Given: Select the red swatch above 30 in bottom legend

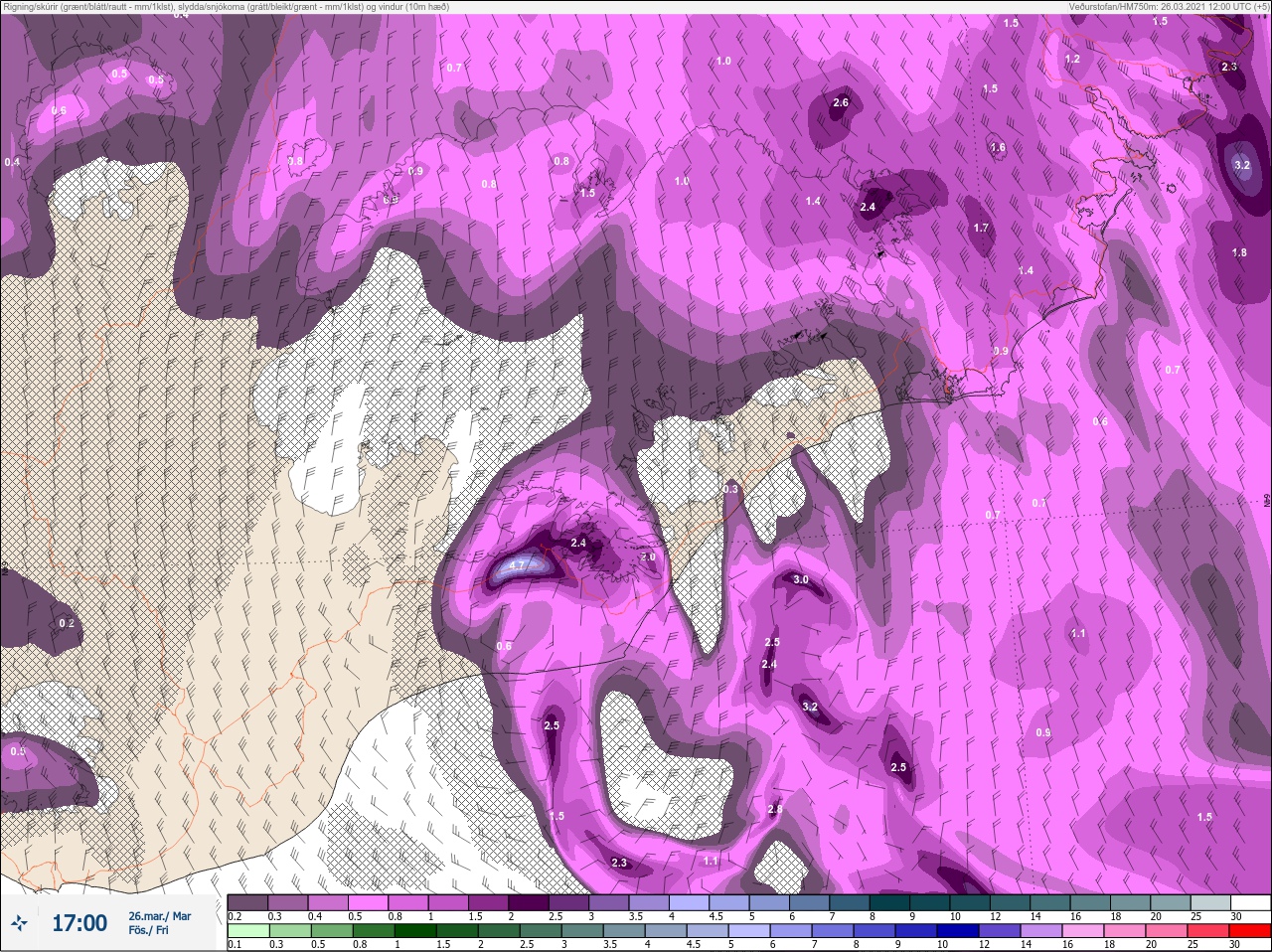Looking at the screenshot, I should click(x=1250, y=930).
